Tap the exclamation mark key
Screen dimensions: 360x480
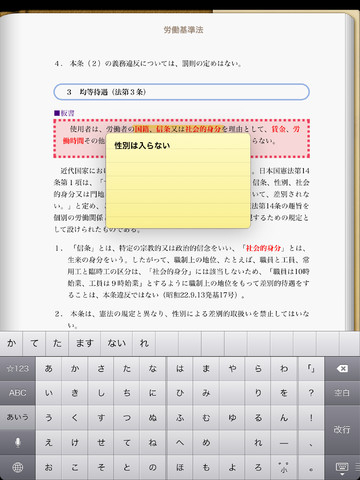pos(311,418)
